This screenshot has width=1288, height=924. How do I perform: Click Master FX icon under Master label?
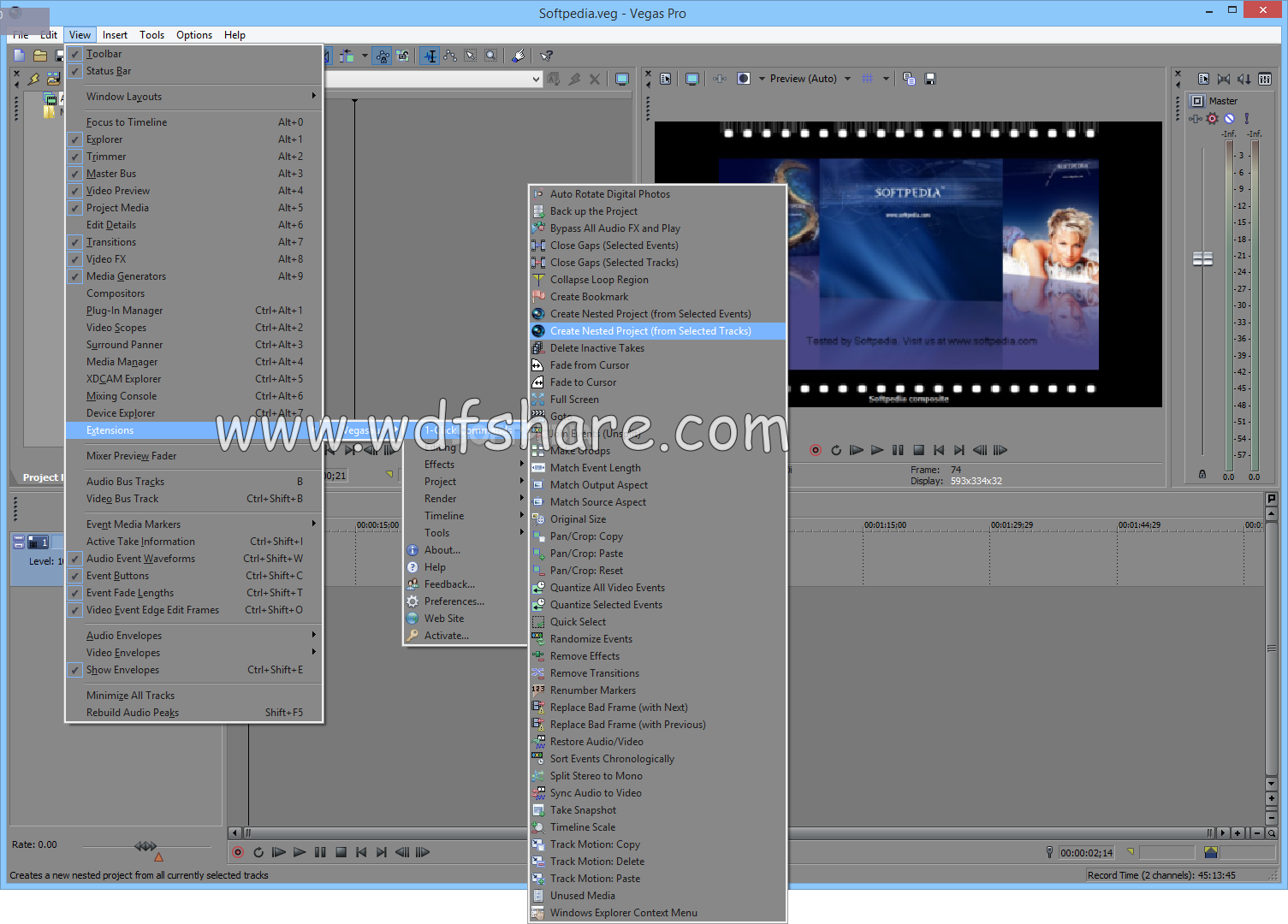tap(1196, 118)
